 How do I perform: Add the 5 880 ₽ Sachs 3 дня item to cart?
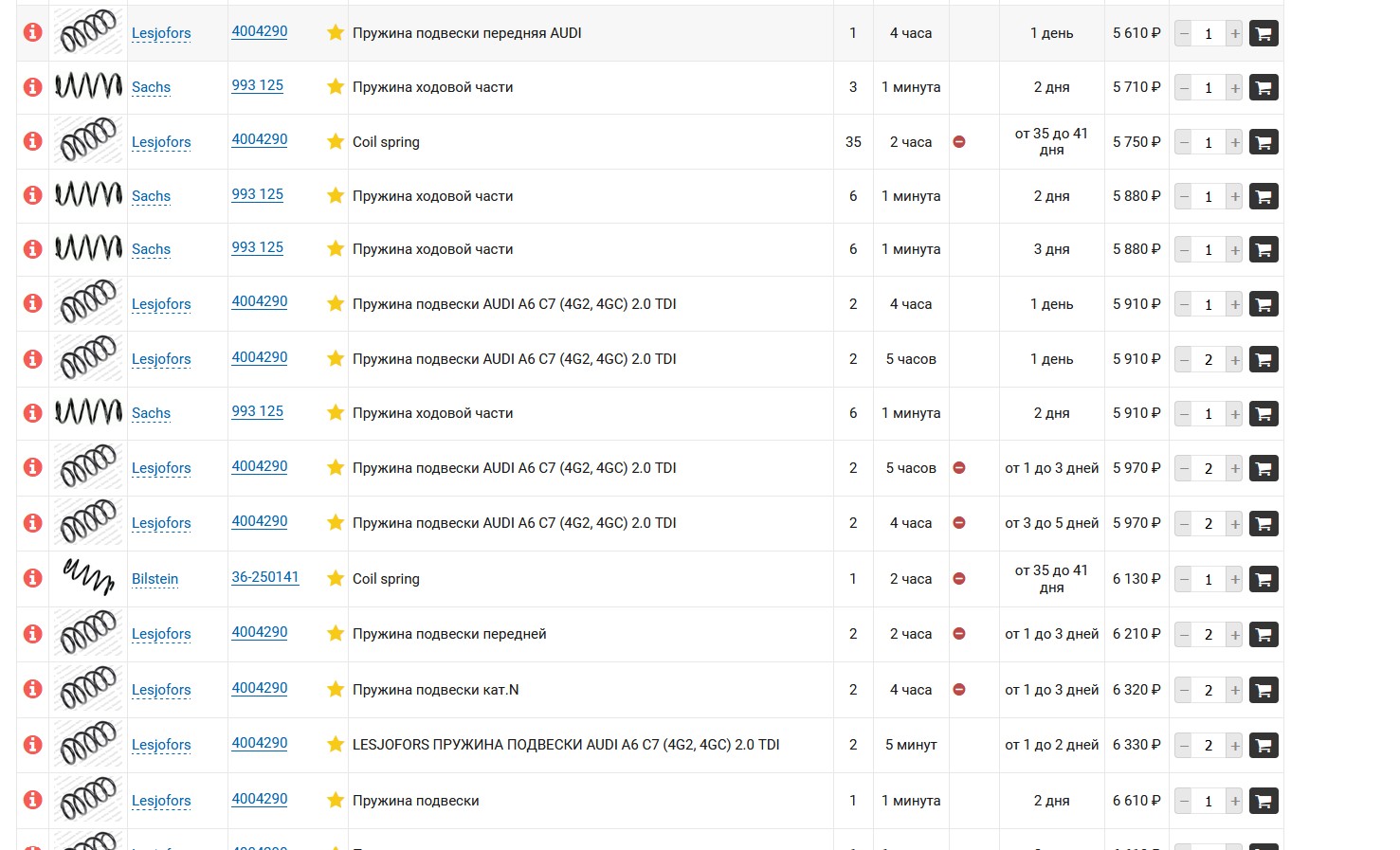point(1264,249)
